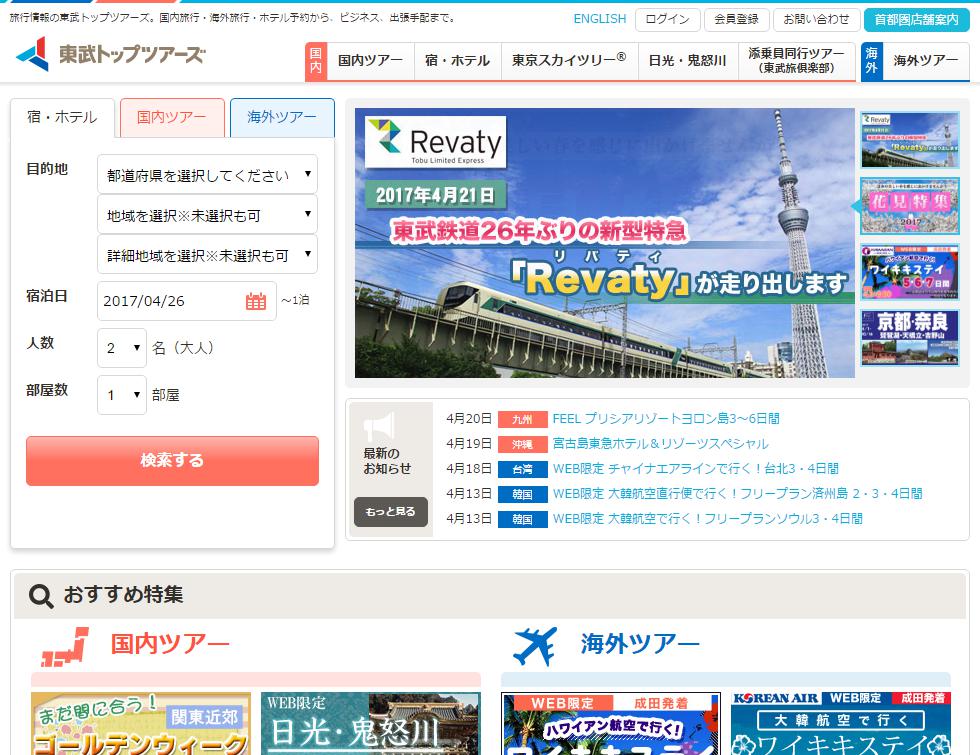Click the 韓国 tag beside the ソウル news item
The height and width of the screenshot is (755, 980).
click(x=522, y=519)
